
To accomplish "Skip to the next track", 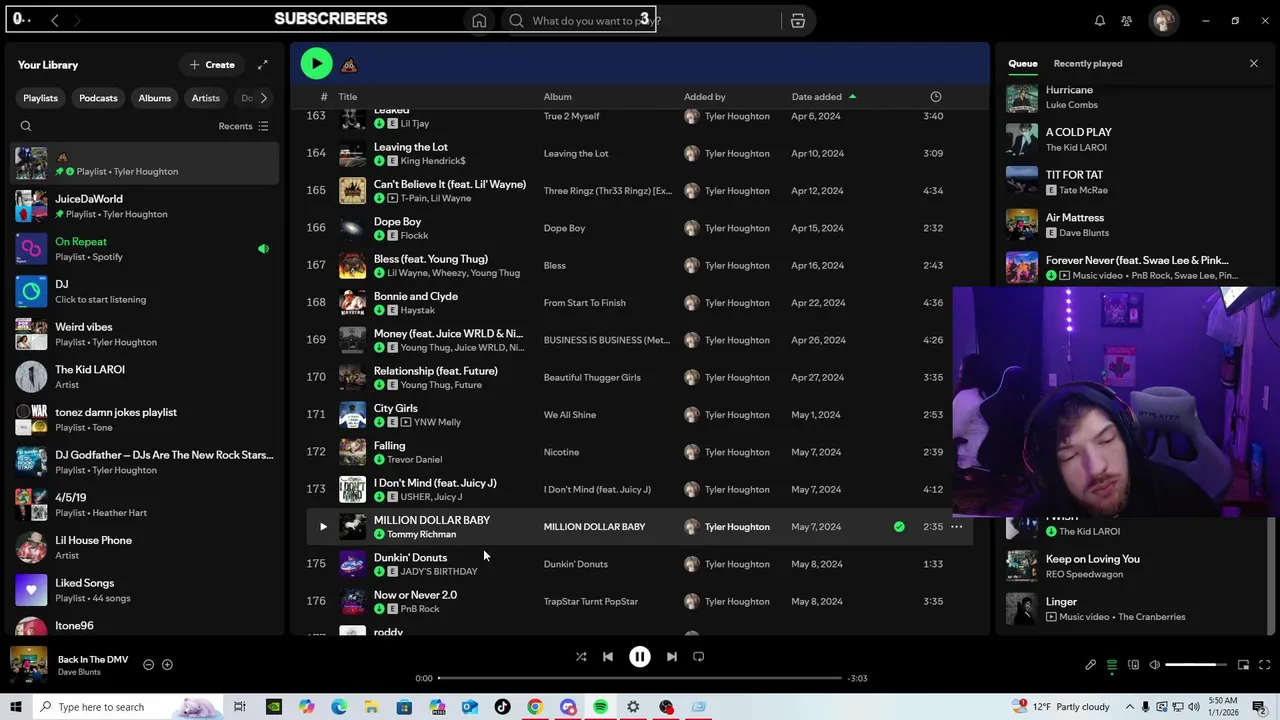I will pos(672,657).
